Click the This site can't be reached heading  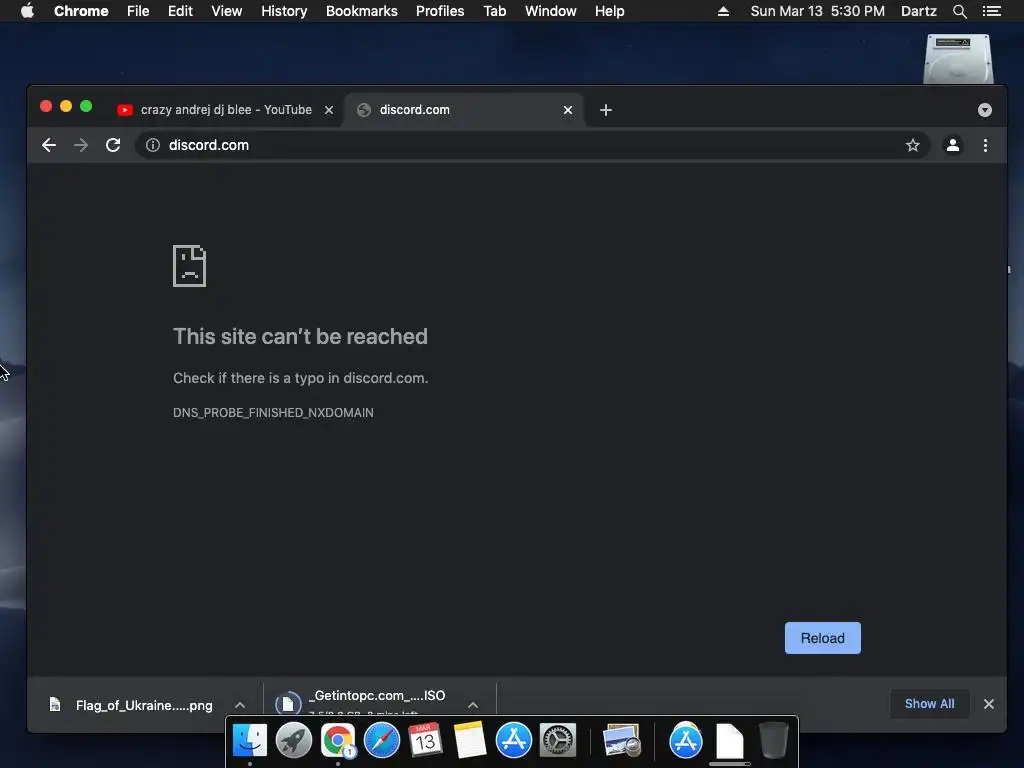(x=300, y=336)
